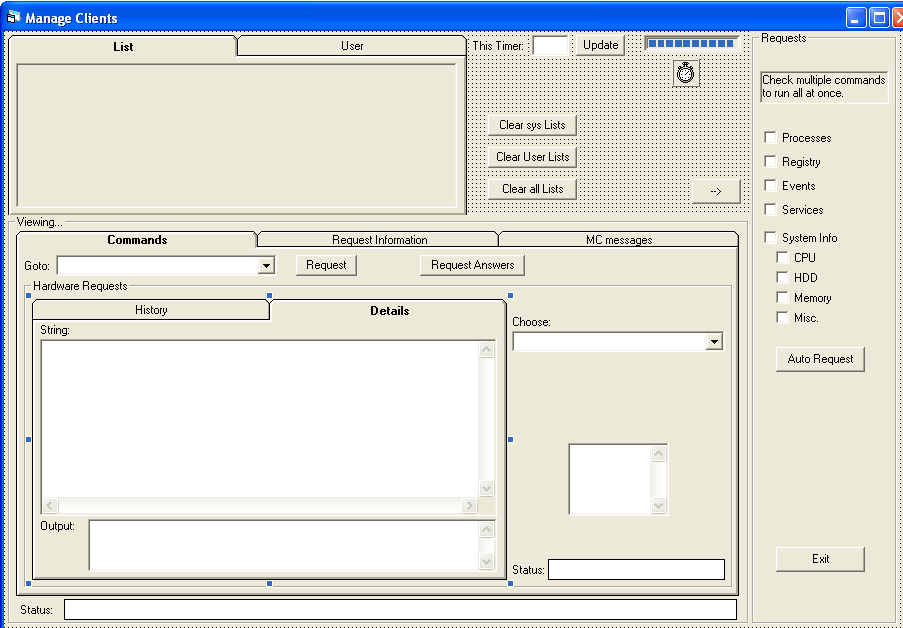Image resolution: width=903 pixels, height=628 pixels.
Task: Click the blue progress bar
Action: [x=691, y=44]
